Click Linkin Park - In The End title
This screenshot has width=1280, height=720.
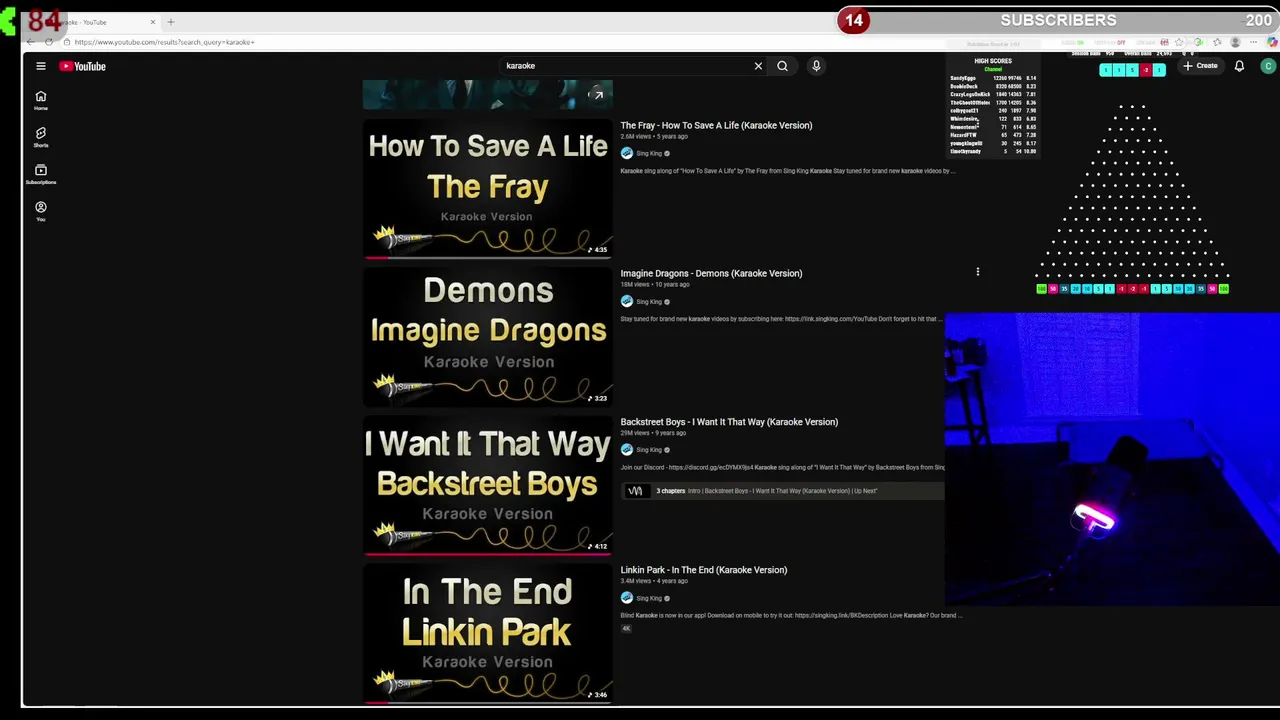point(703,570)
